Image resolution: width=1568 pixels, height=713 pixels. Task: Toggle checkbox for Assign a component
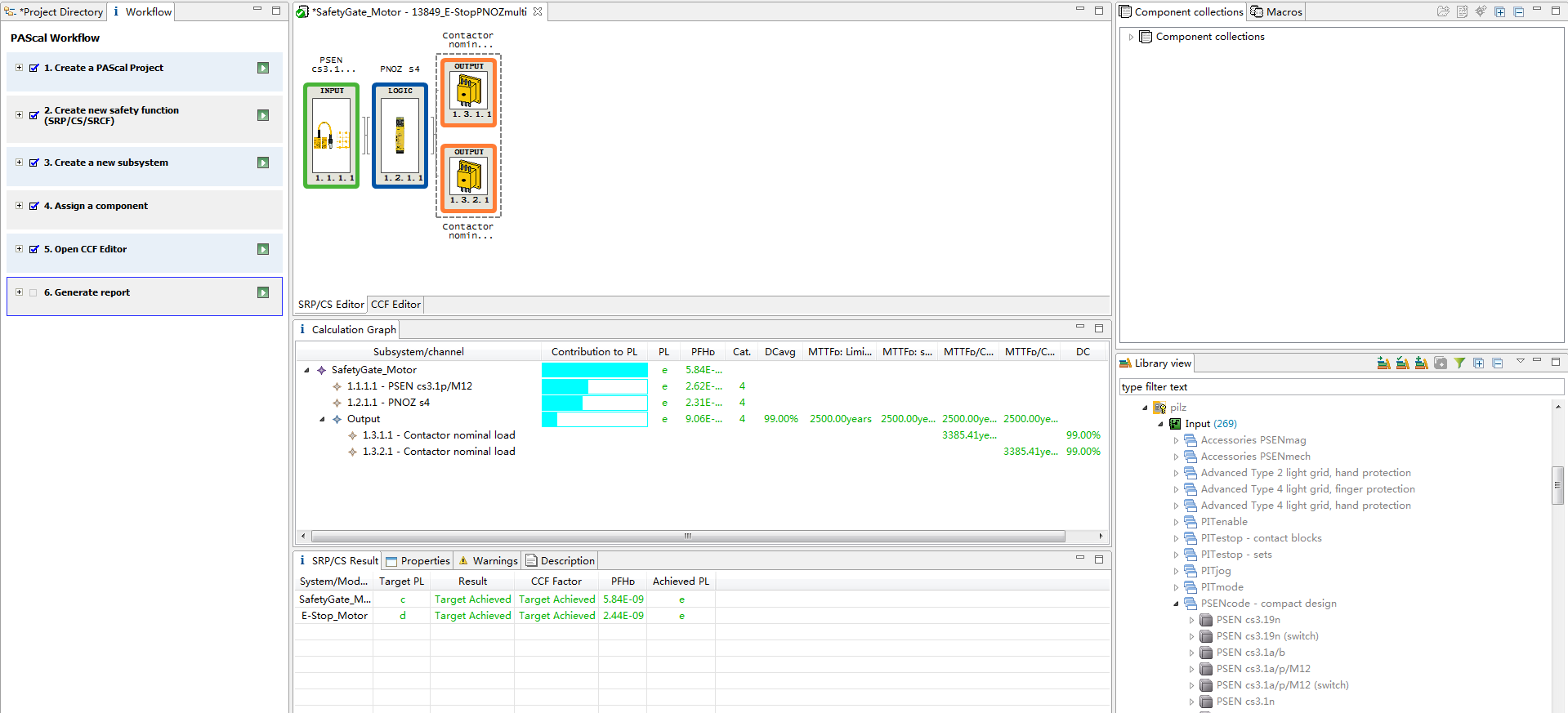34,206
